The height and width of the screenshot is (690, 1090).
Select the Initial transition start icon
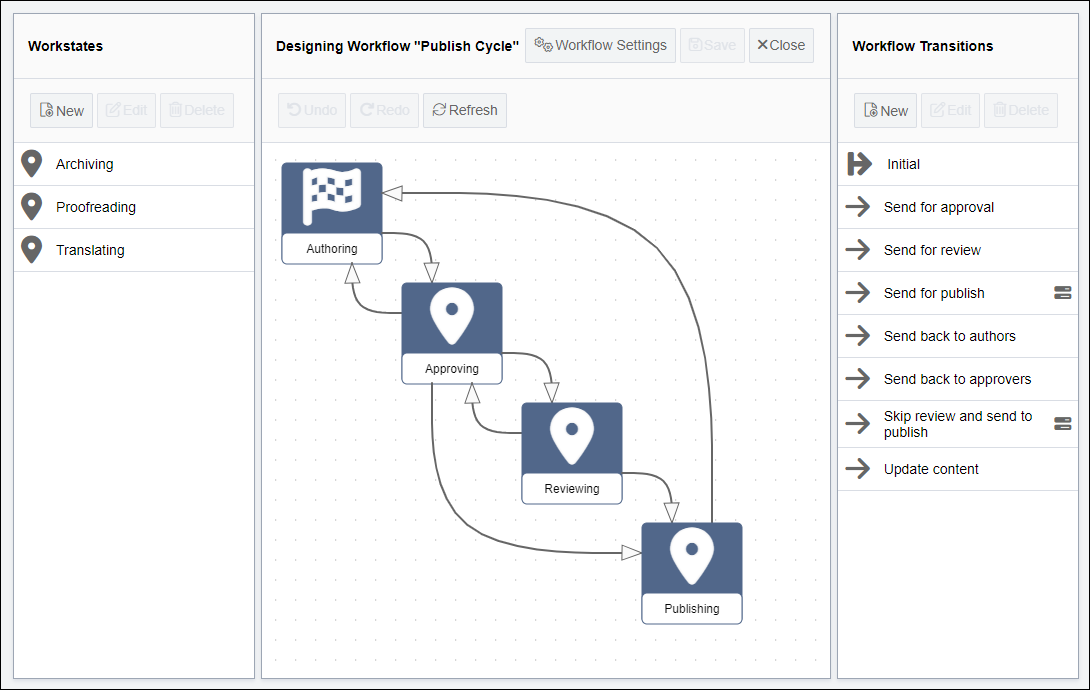tap(859, 164)
